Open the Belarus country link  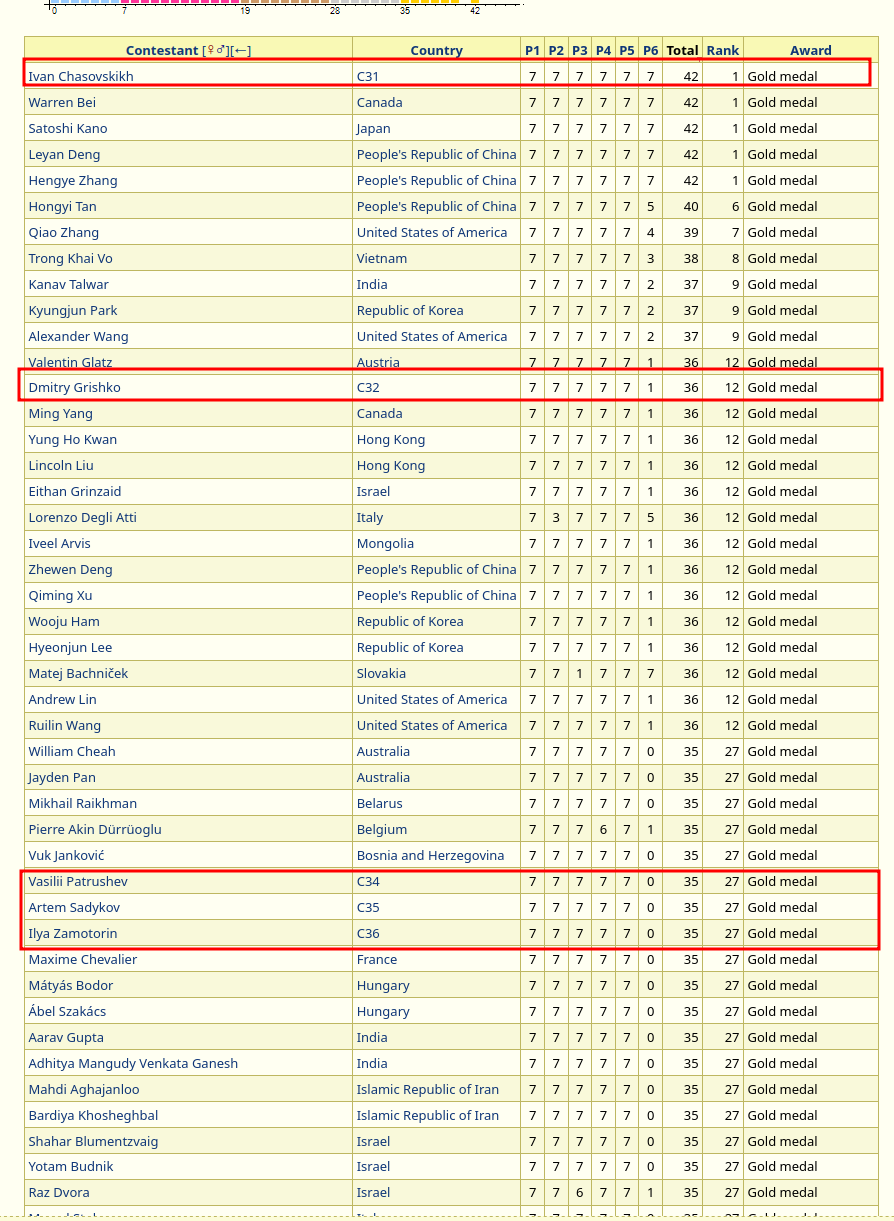380,803
